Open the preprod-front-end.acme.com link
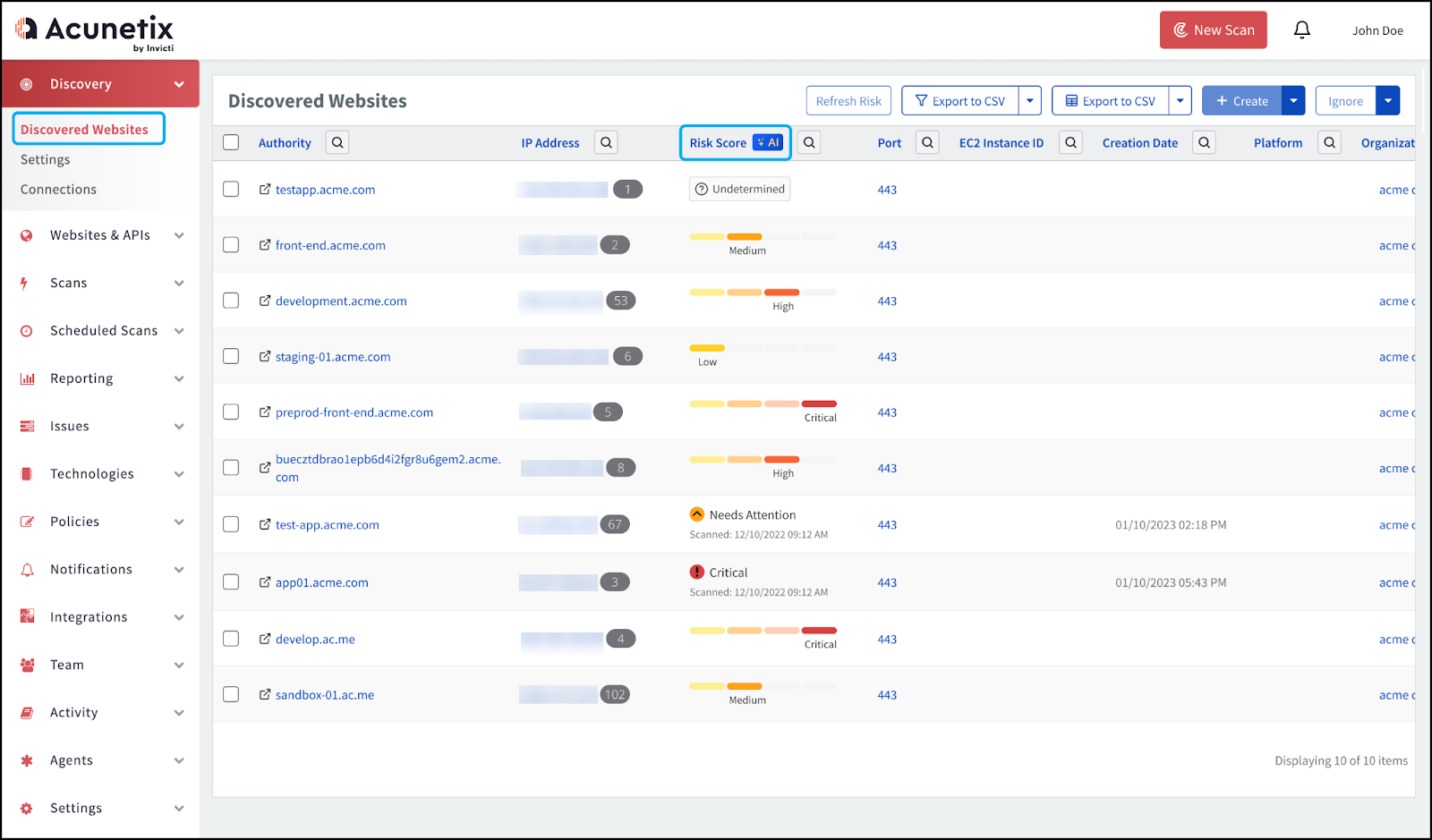The width and height of the screenshot is (1432, 840). pyautogui.click(x=354, y=412)
